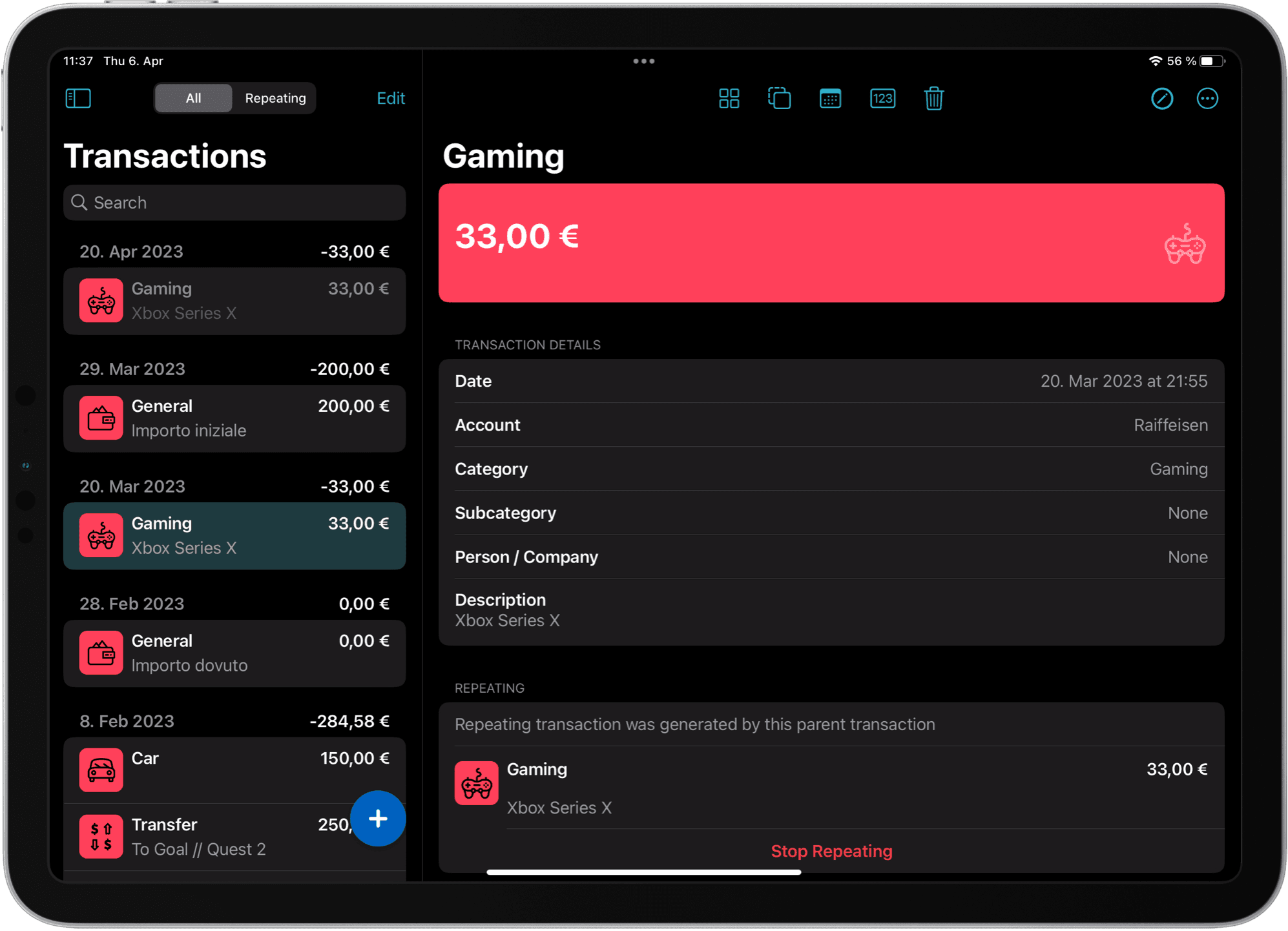Click the numeric/123 format icon
This screenshot has height=931, width=1288.
click(881, 98)
